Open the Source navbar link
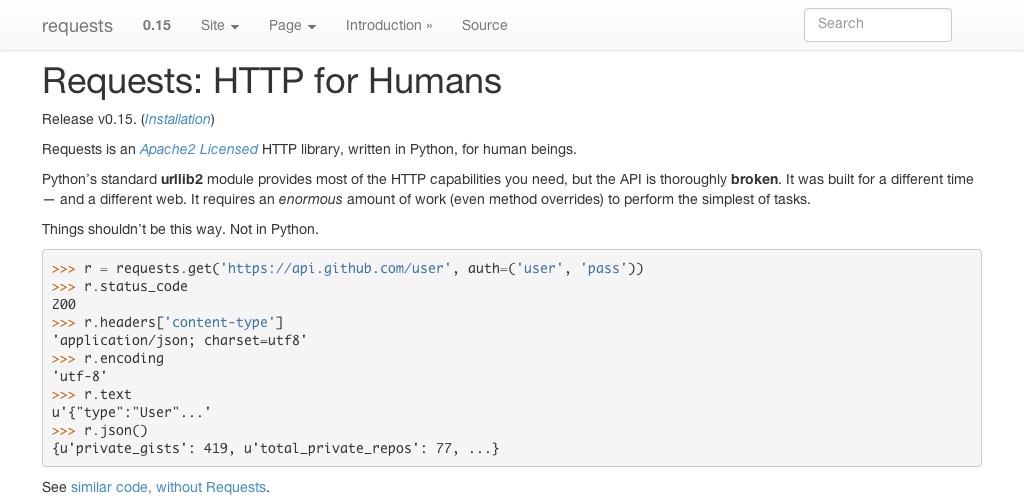This screenshot has height=500, width=1024. click(x=484, y=25)
